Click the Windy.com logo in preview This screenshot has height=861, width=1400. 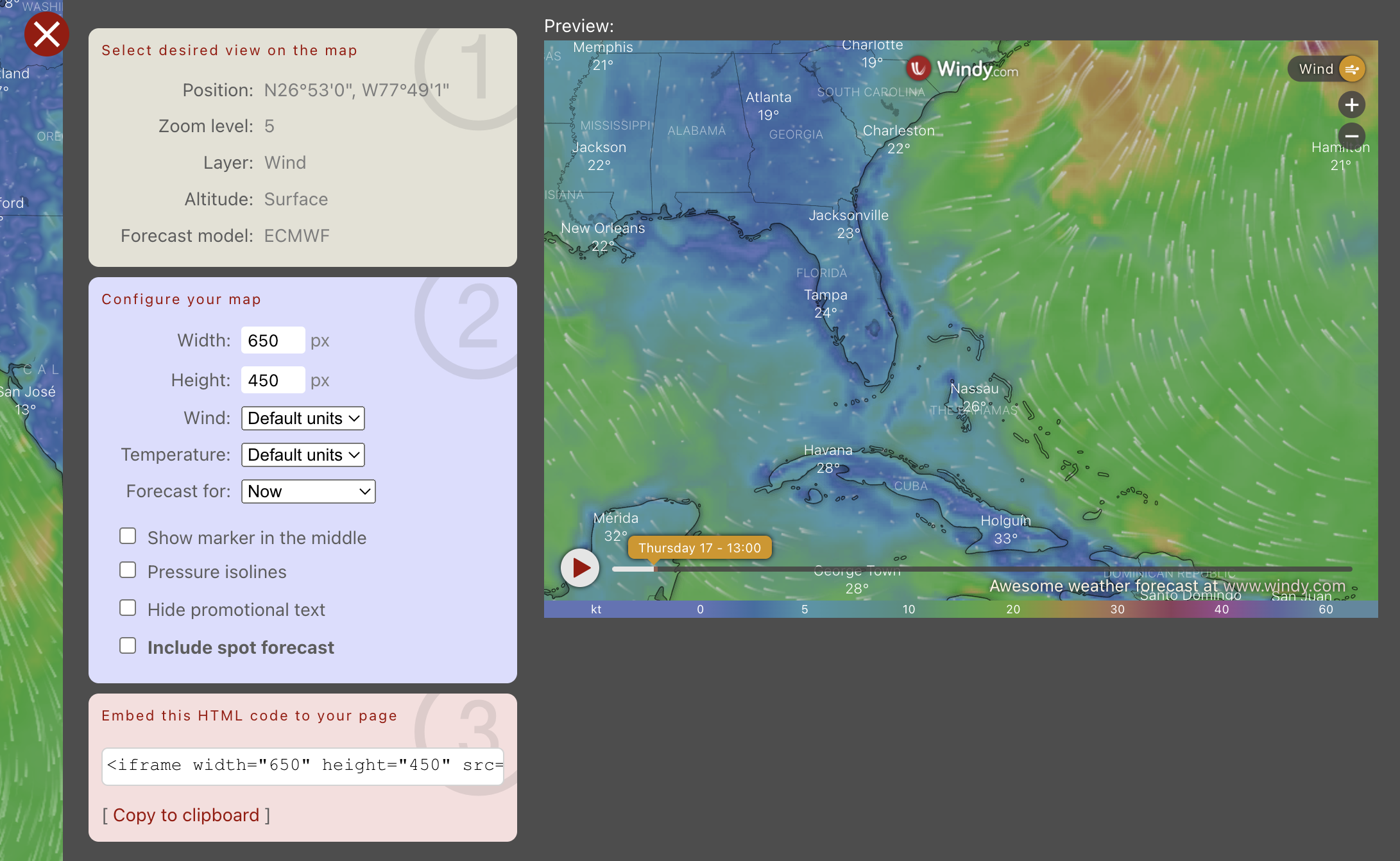pyautogui.click(x=962, y=69)
